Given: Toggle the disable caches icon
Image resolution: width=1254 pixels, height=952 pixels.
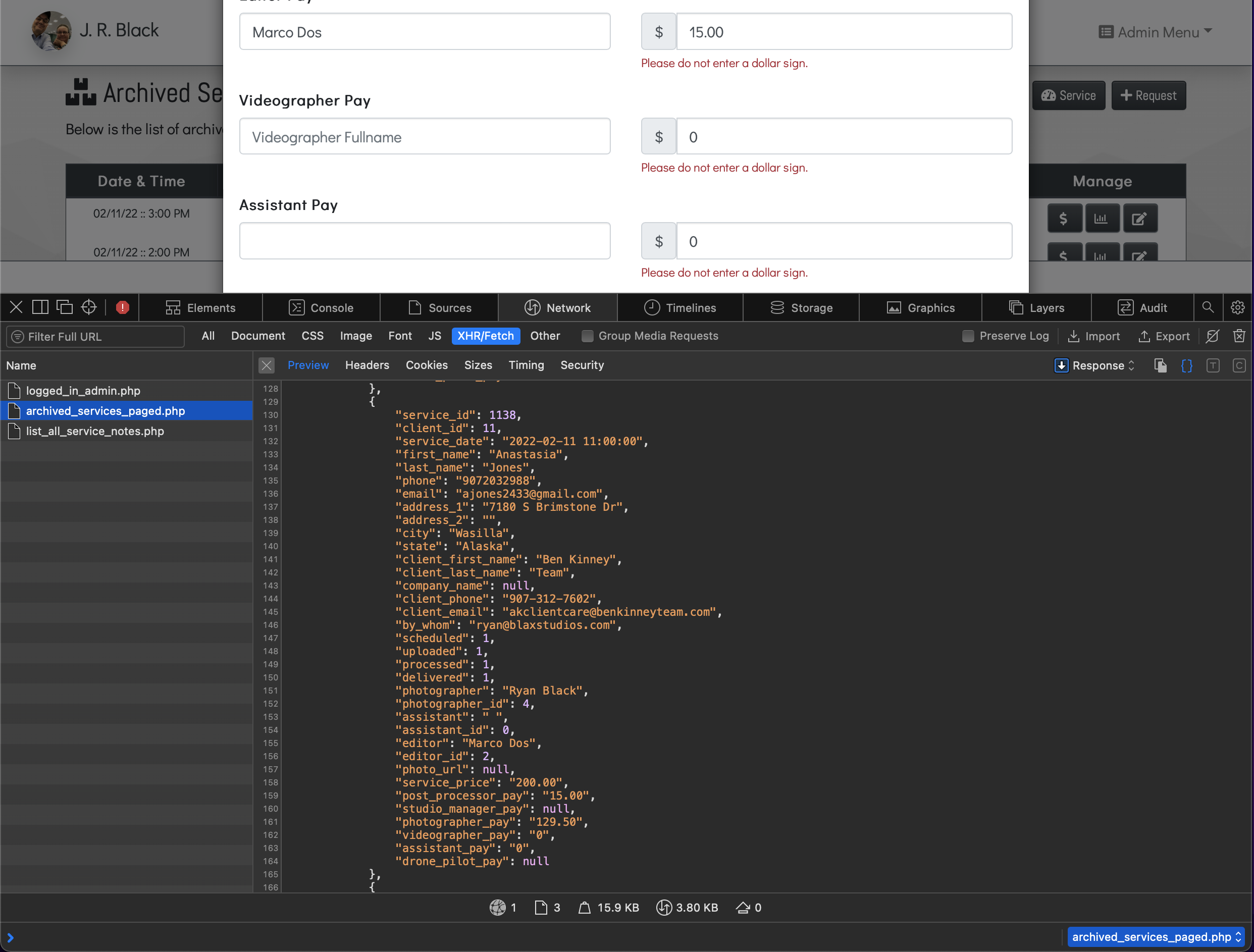Looking at the screenshot, I should (1212, 336).
